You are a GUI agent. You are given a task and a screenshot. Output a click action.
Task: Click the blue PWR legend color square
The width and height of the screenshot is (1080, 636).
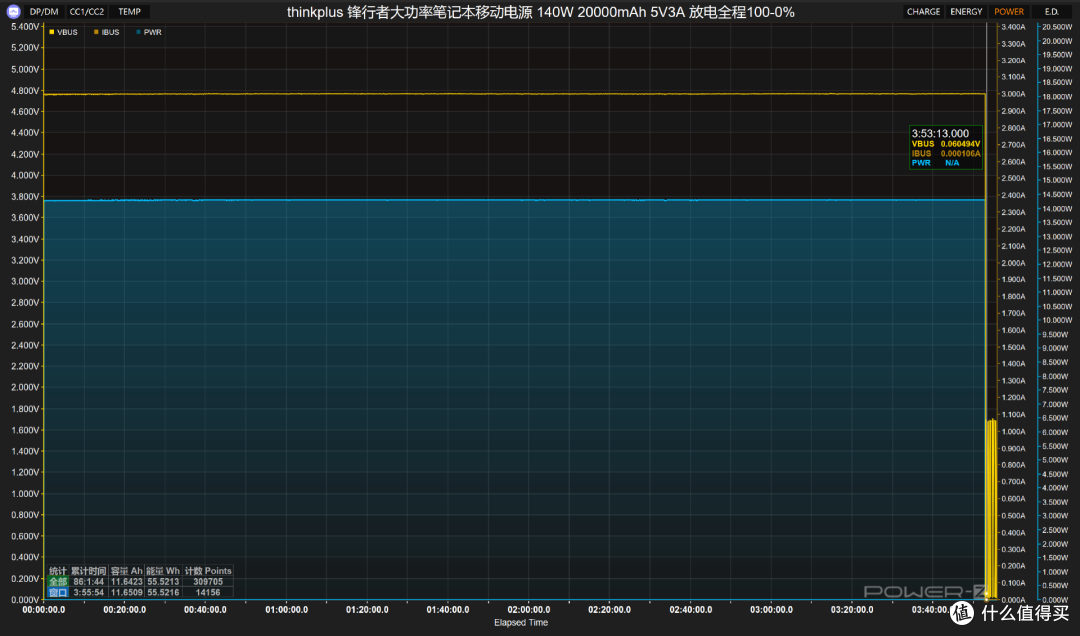pyautogui.click(x=138, y=32)
